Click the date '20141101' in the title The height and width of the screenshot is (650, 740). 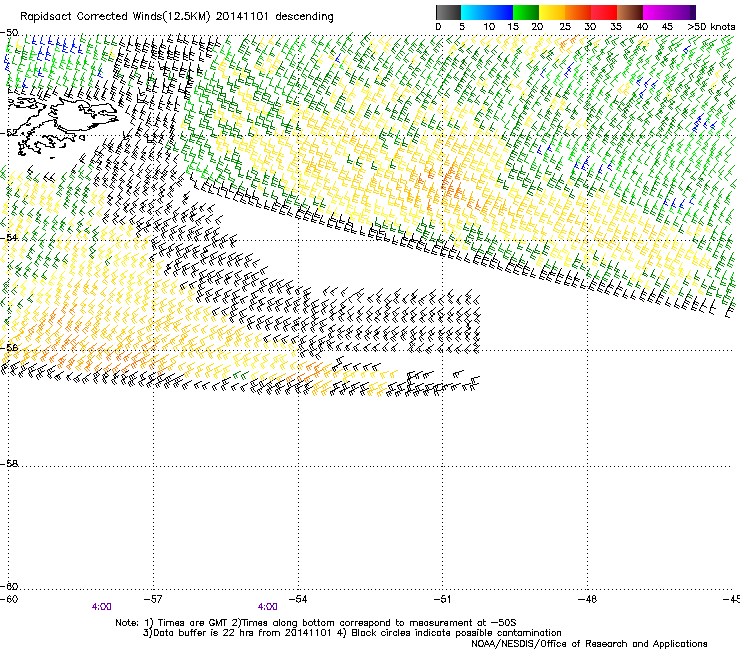point(242,16)
